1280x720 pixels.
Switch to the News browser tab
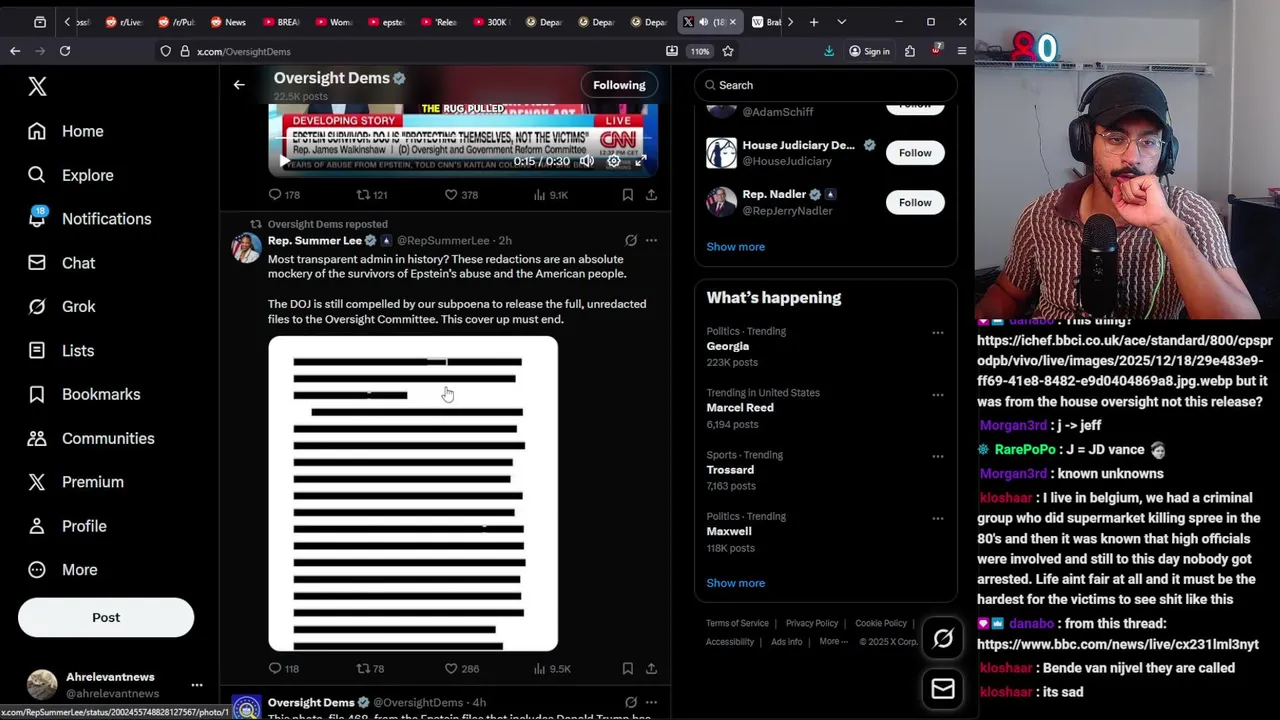(x=227, y=22)
